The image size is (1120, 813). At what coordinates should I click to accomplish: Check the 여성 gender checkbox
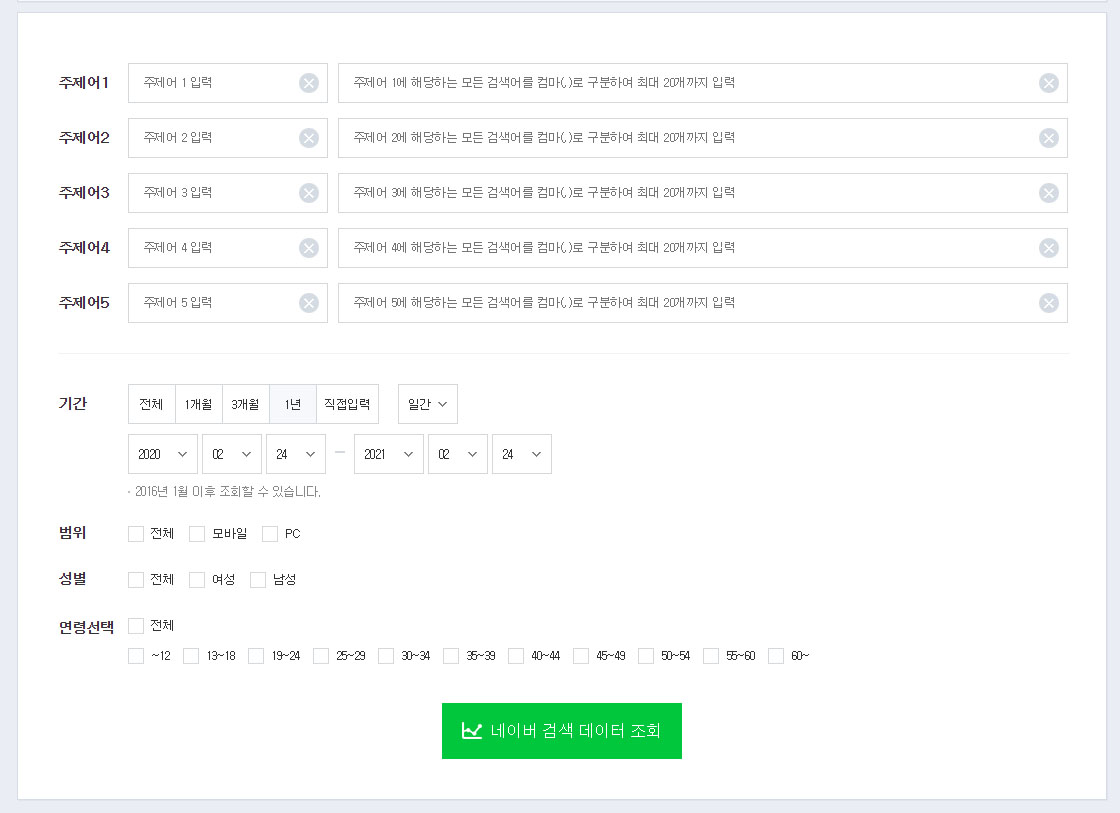[196, 579]
